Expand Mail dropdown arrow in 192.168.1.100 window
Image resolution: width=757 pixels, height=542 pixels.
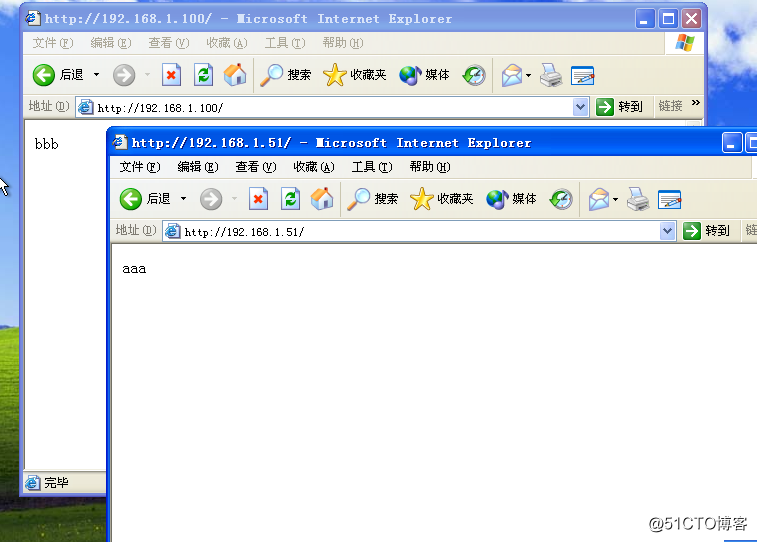(529, 75)
